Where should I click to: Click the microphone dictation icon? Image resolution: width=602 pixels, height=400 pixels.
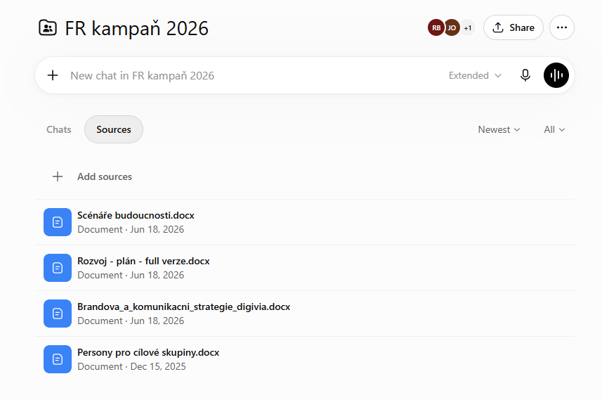pyautogui.click(x=525, y=75)
